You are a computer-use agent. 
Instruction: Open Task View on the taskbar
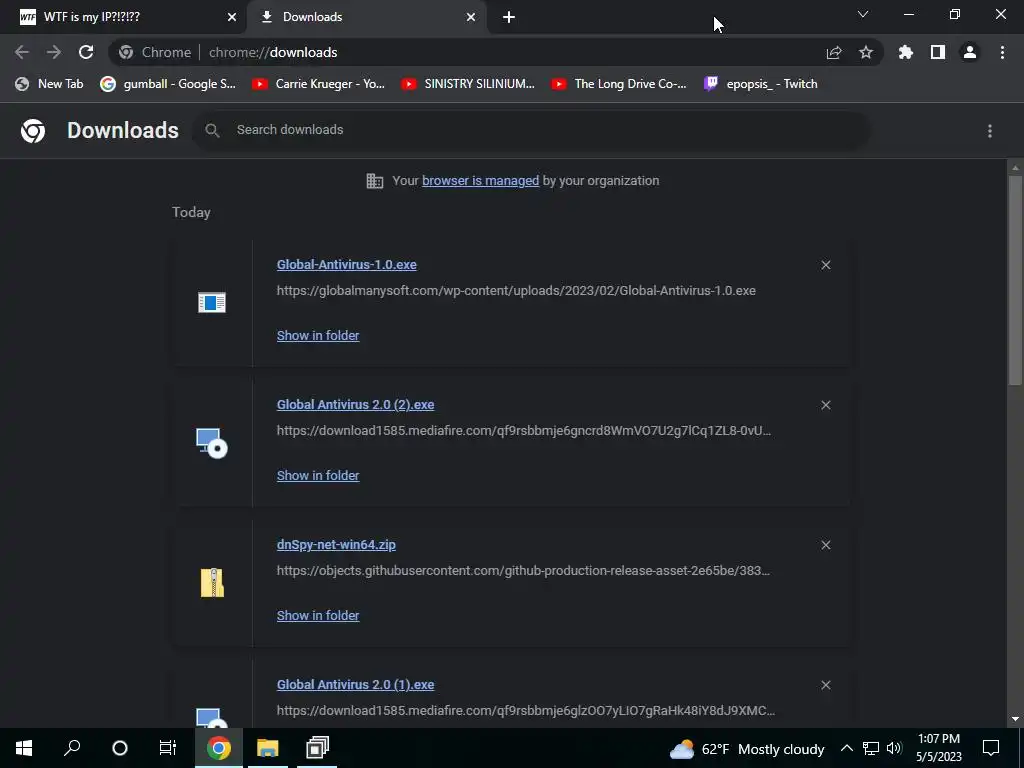[x=168, y=748]
